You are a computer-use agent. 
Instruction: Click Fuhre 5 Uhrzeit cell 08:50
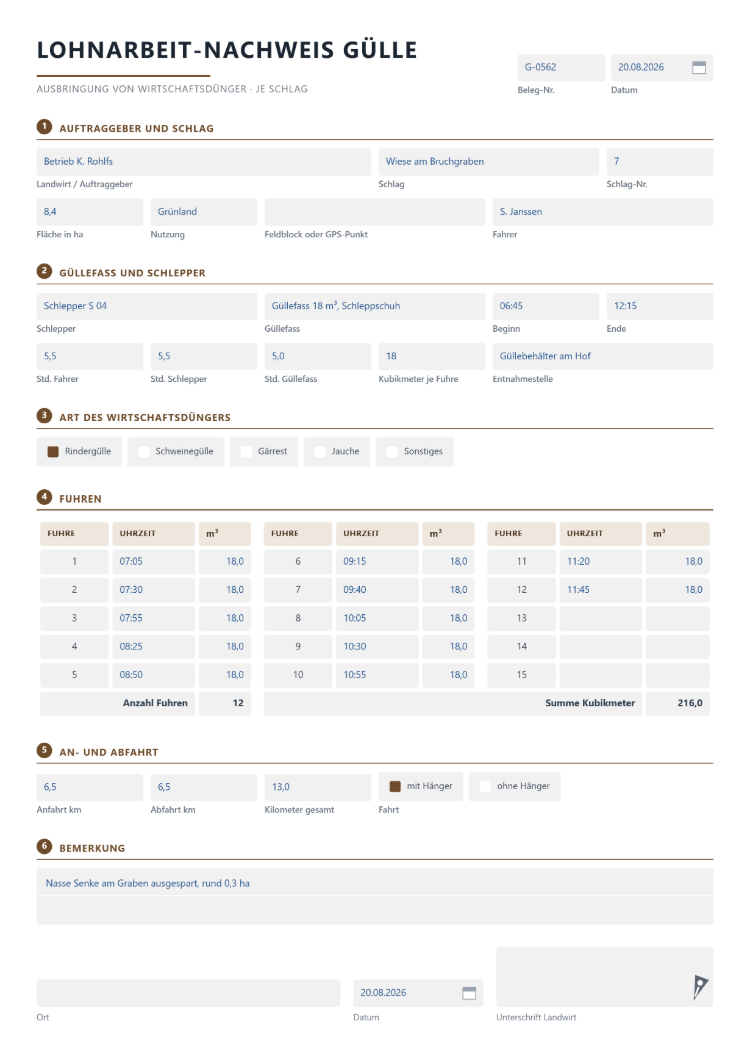[154, 675]
